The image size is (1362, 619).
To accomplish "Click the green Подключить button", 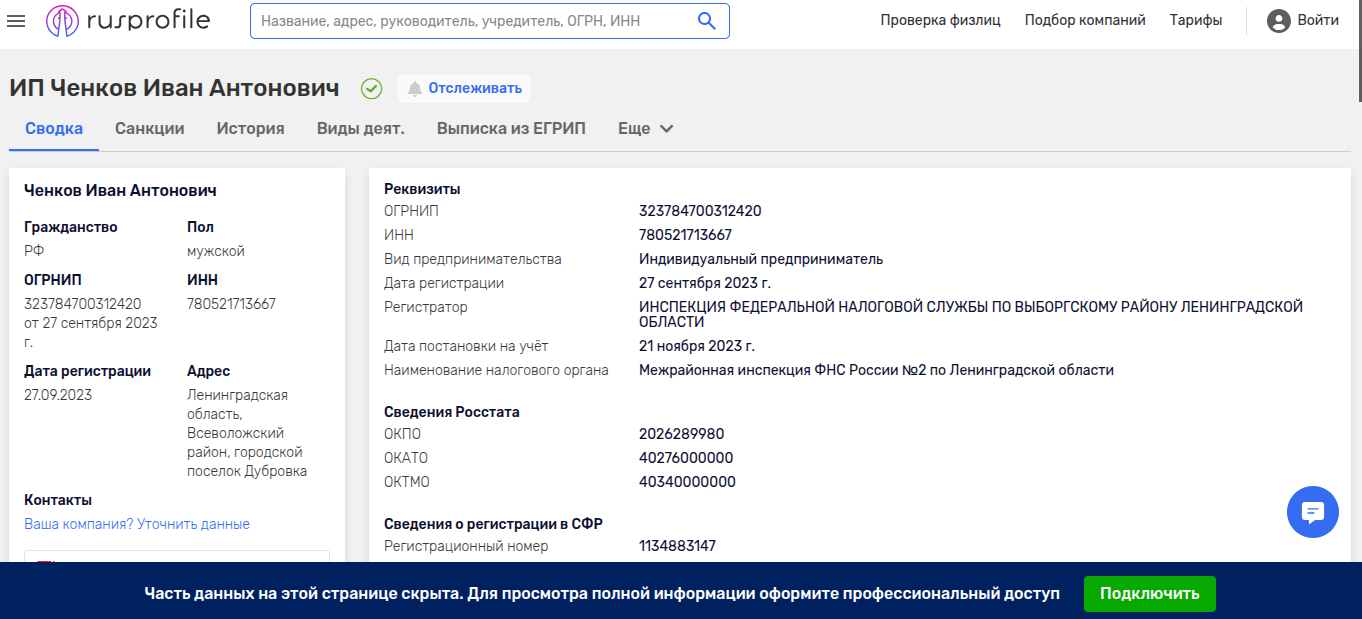I will [x=1150, y=593].
